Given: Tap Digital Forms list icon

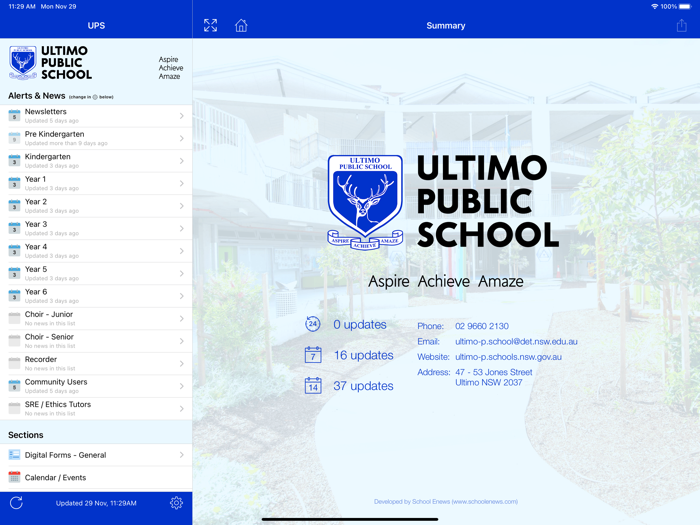Looking at the screenshot, I should click(14, 455).
